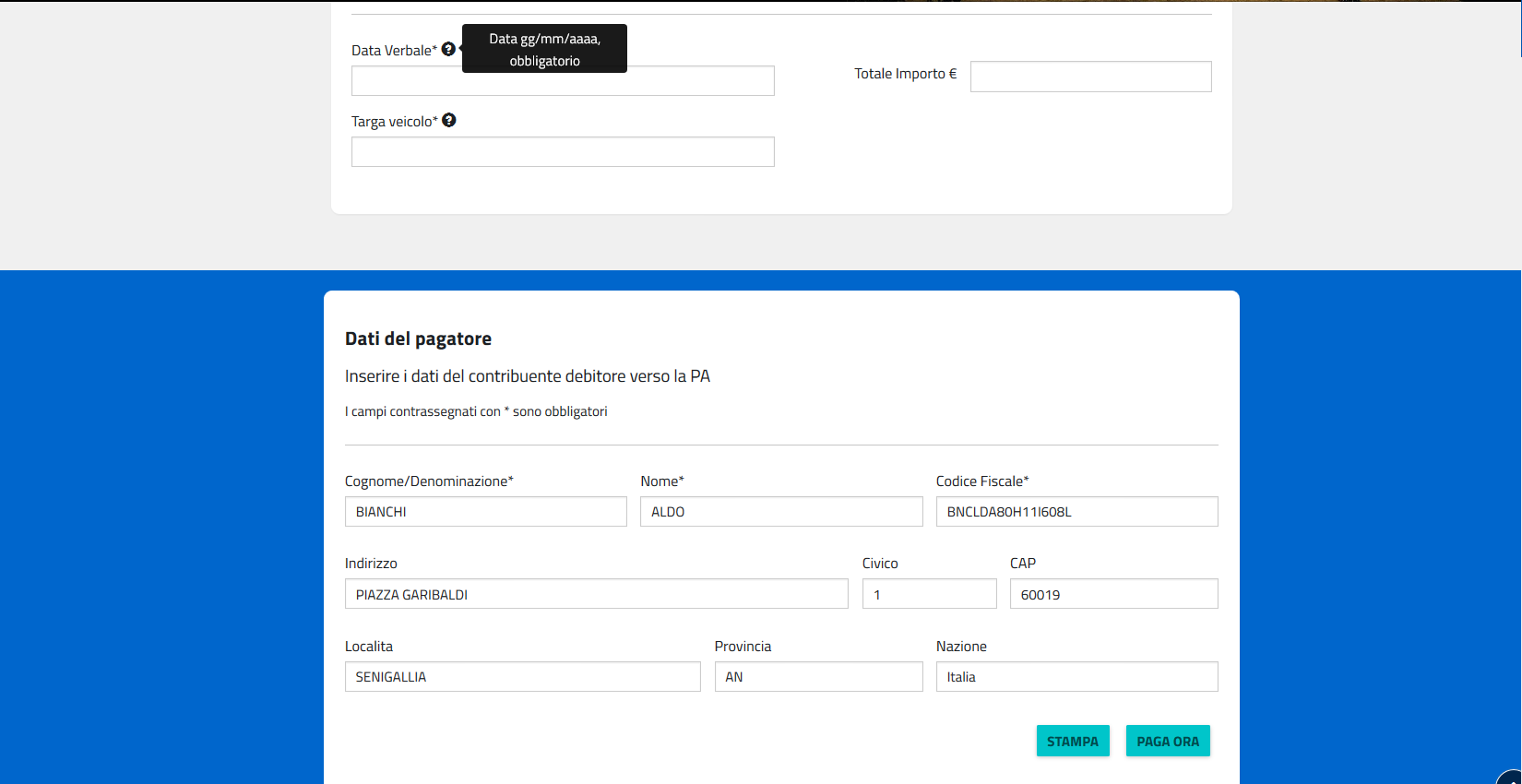The image size is (1522, 784).
Task: Click the Data Verbale help icon
Action: [448, 50]
